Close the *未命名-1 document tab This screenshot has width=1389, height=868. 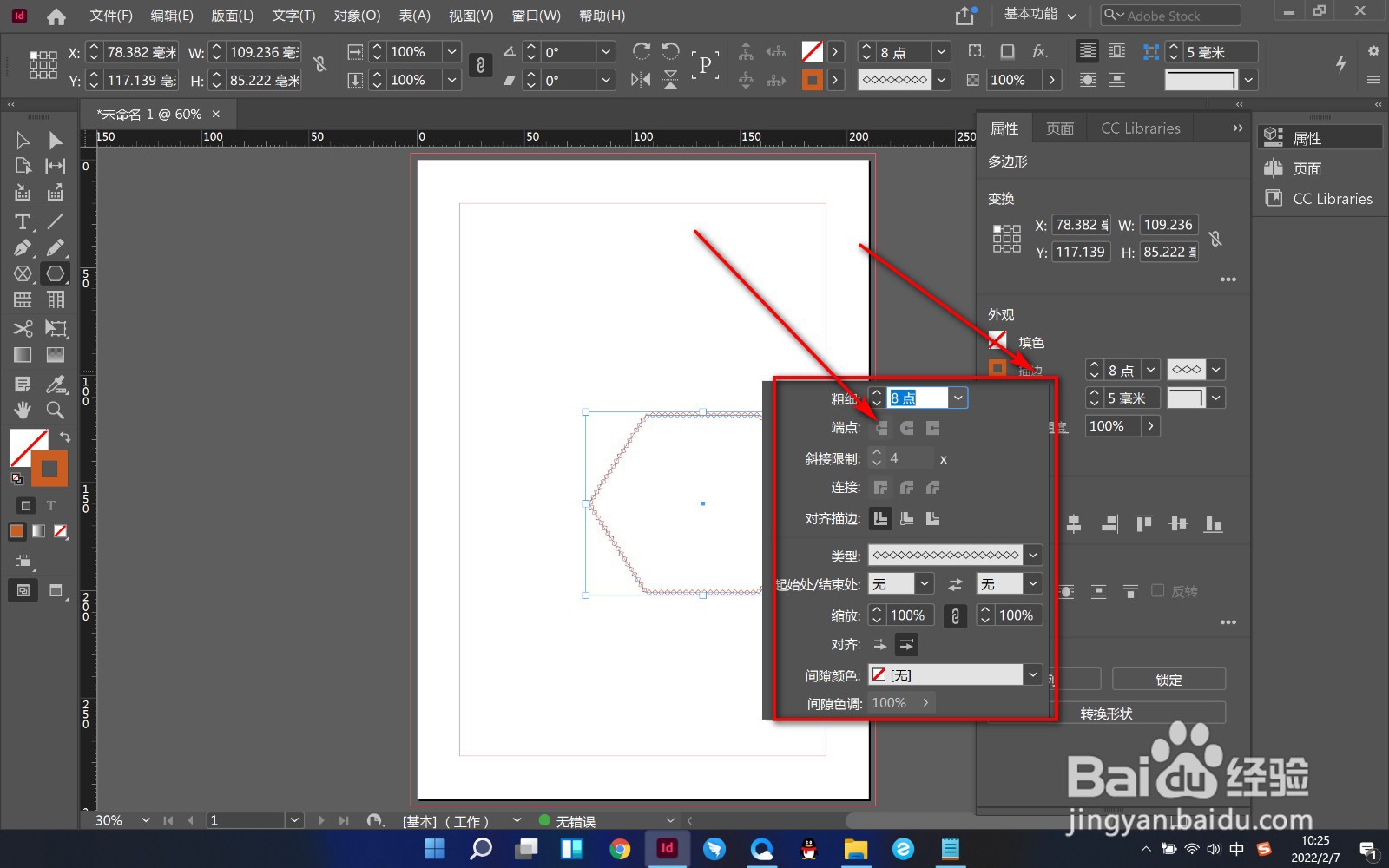click(216, 114)
